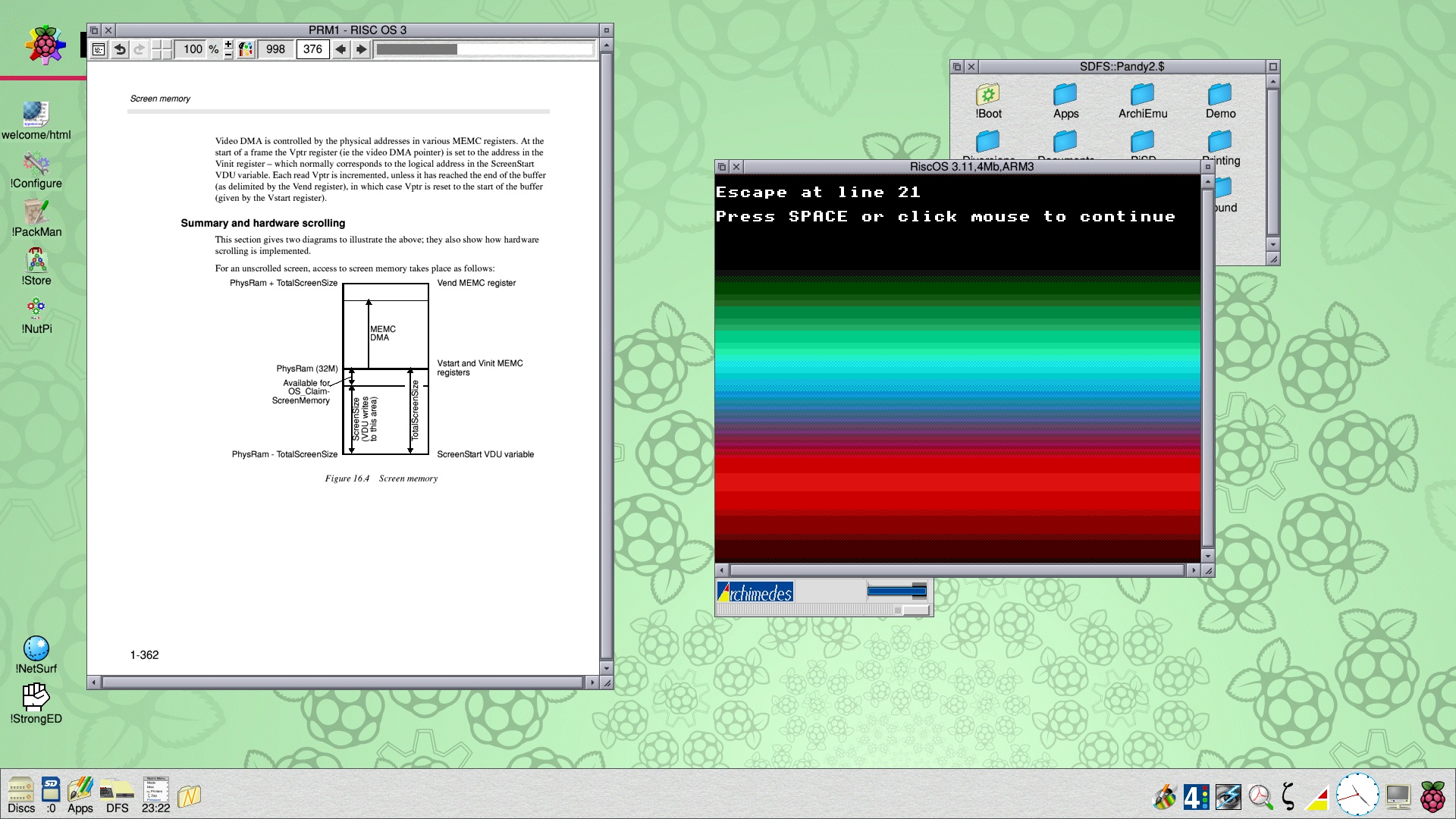Click the RiscOS emulator window scroll-down arrow
Image resolution: width=1456 pixels, height=819 pixels.
pyautogui.click(x=1208, y=556)
